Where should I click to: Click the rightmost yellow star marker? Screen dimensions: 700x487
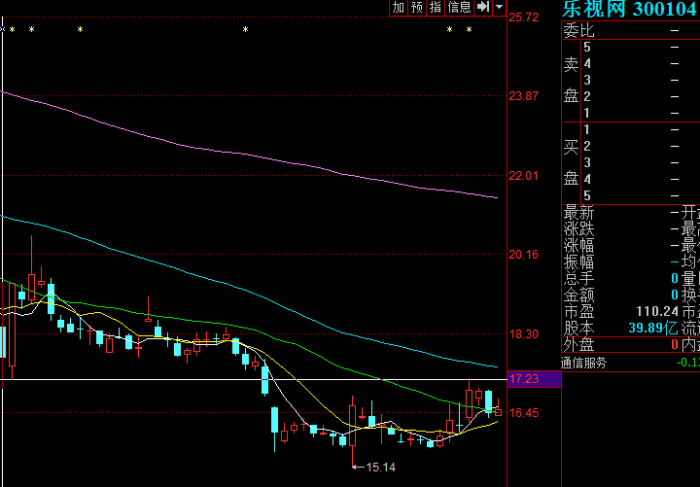(469, 29)
